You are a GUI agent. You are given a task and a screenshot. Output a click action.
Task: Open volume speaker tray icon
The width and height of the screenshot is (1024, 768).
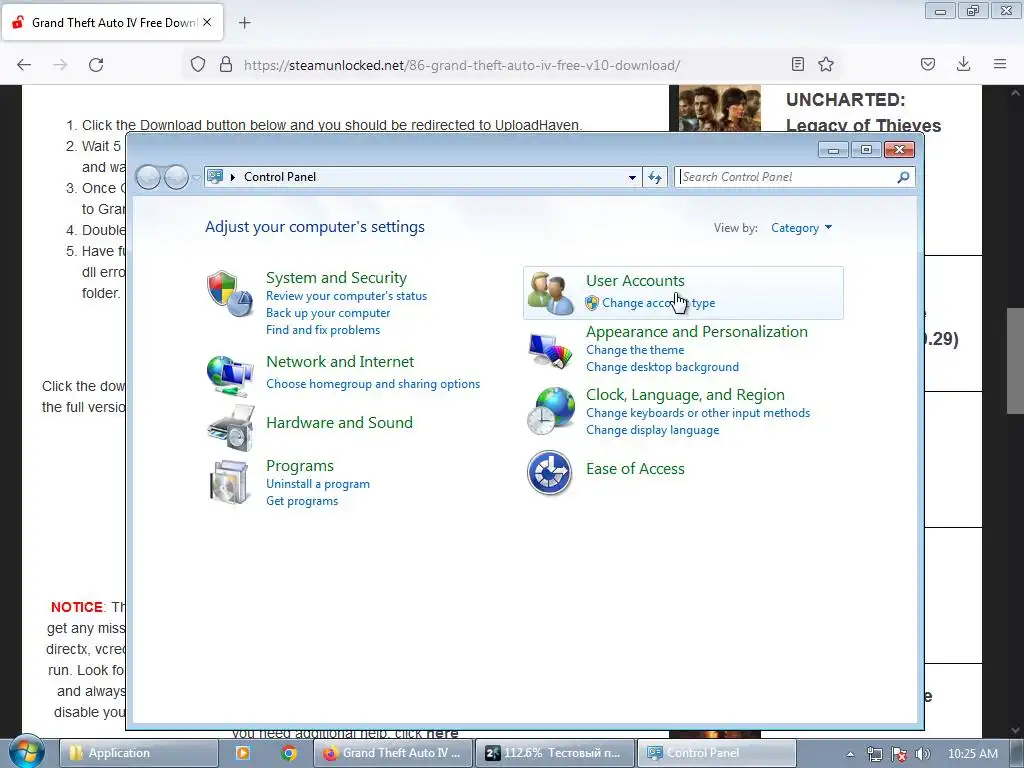923,754
